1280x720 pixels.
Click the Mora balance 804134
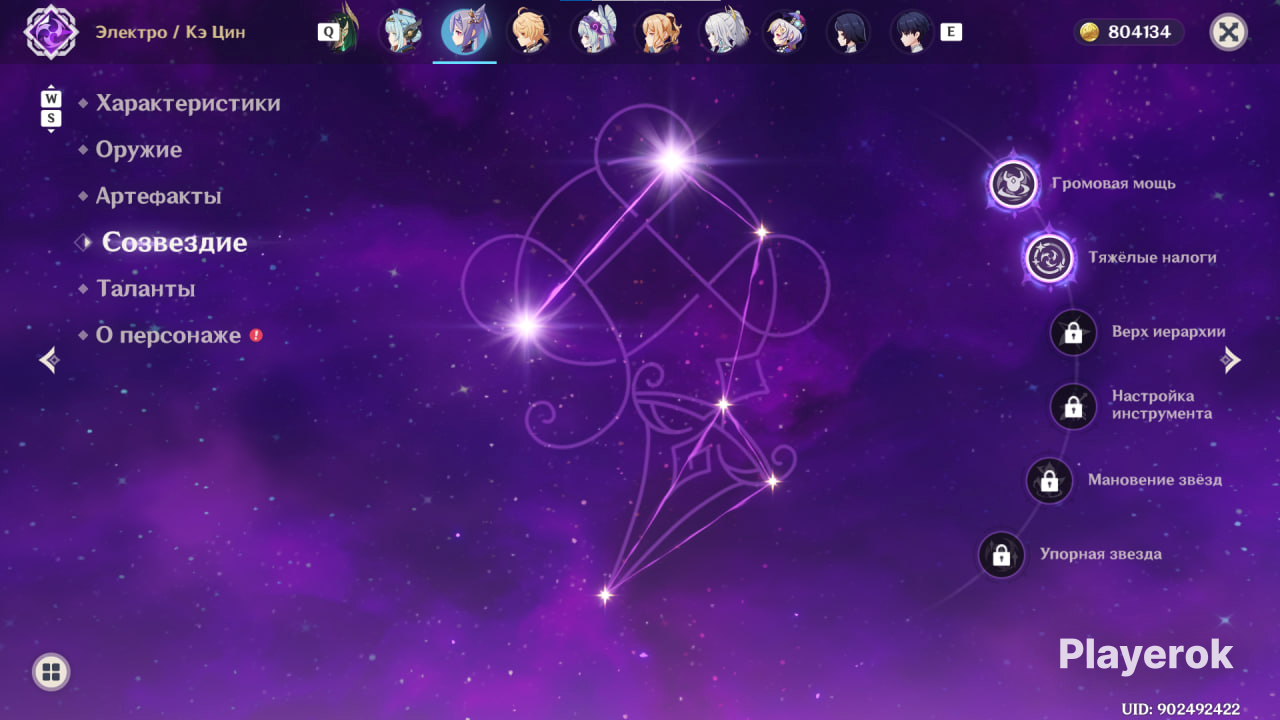[1129, 32]
